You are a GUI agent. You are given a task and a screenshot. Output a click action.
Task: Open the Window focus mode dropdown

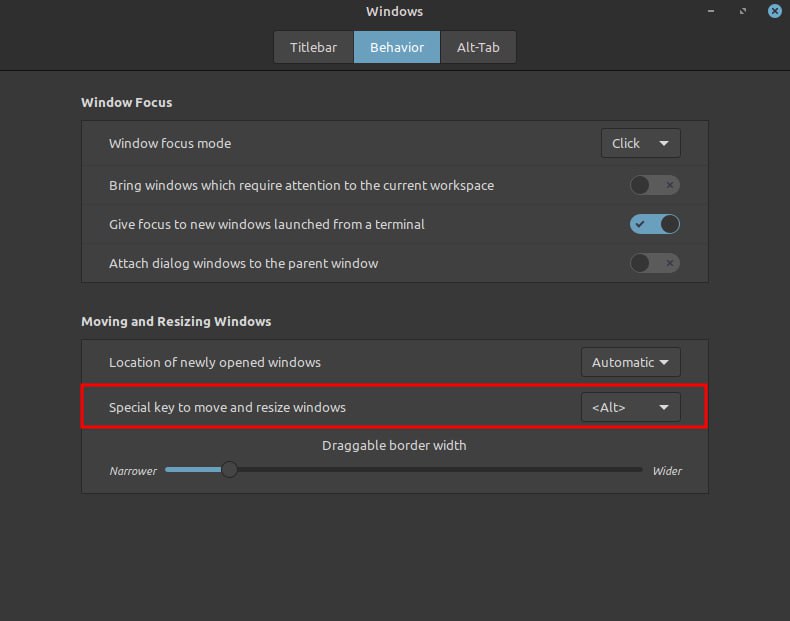640,143
